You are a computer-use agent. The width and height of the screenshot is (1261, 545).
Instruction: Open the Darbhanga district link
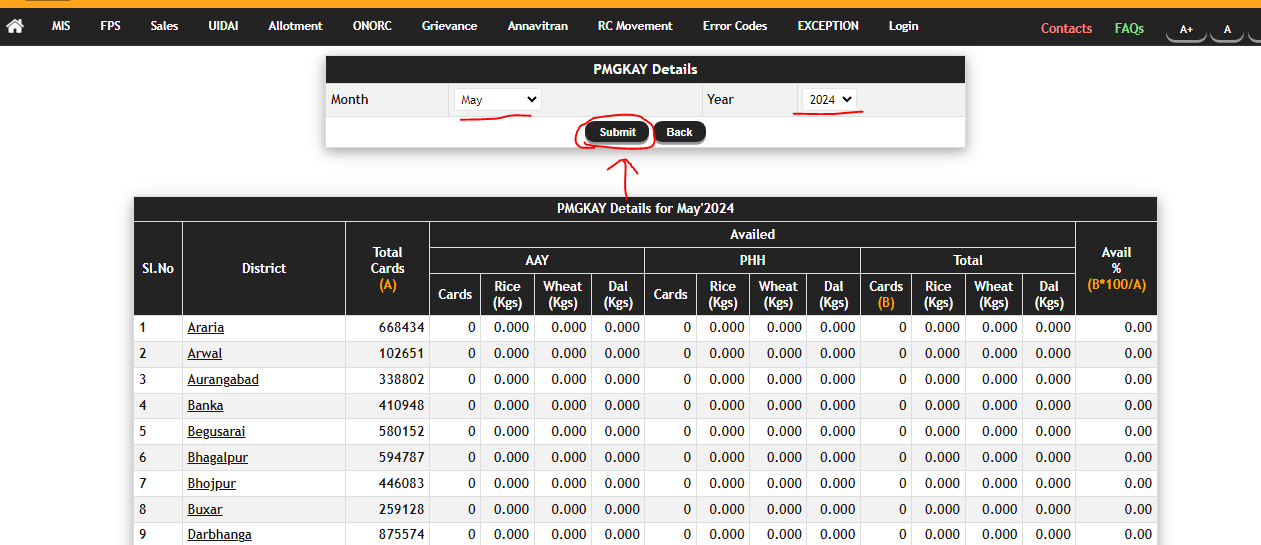pyautogui.click(x=219, y=535)
